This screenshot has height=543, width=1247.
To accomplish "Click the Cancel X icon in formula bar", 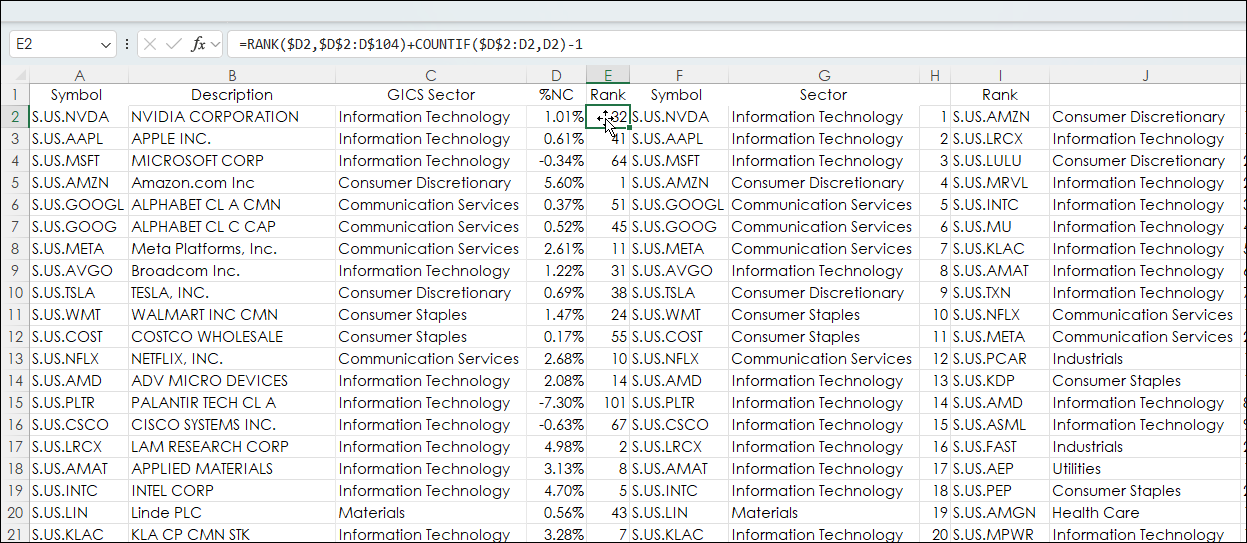I will click(150, 44).
